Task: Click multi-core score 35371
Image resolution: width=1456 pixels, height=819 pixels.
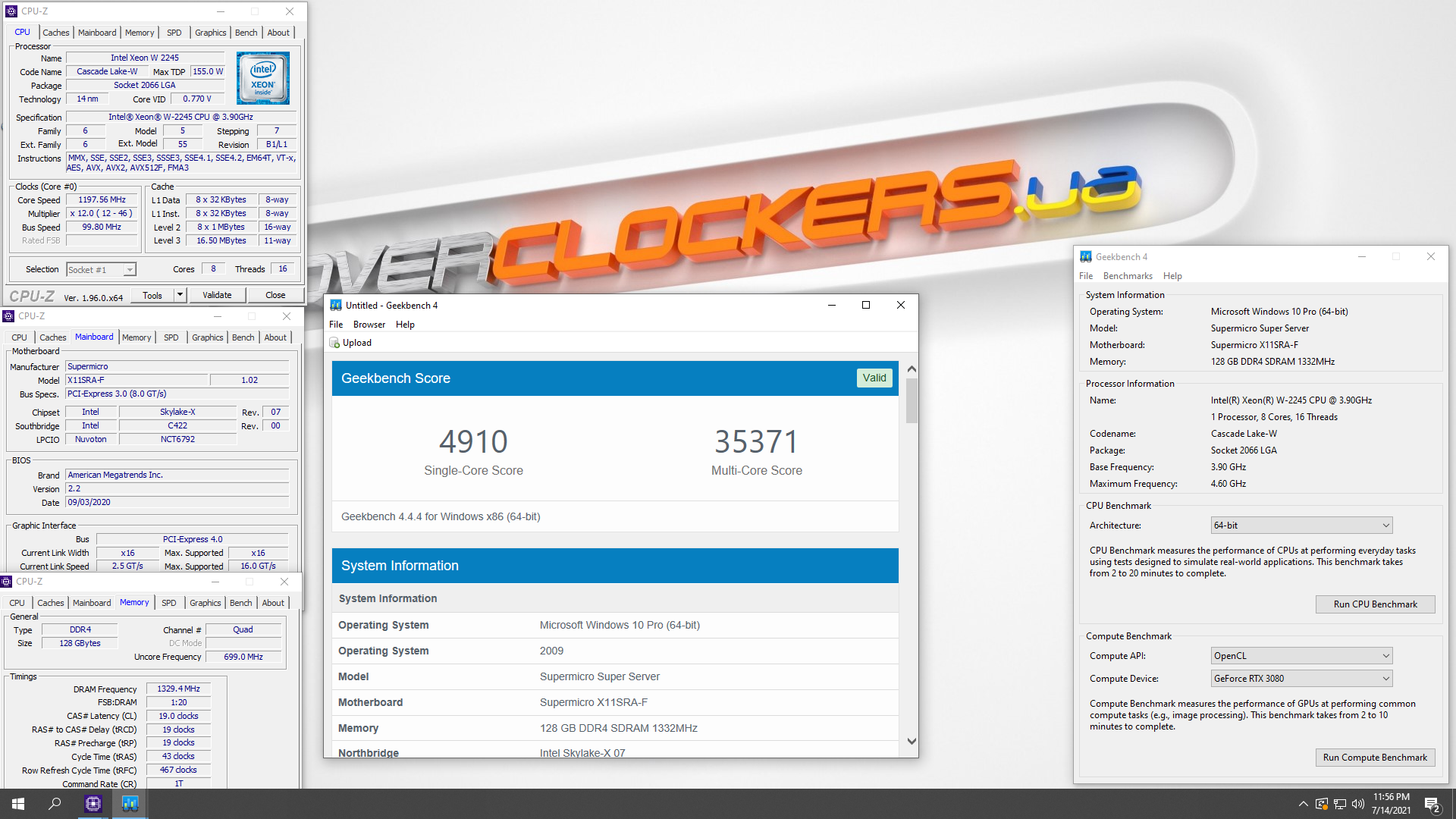Action: (x=756, y=441)
